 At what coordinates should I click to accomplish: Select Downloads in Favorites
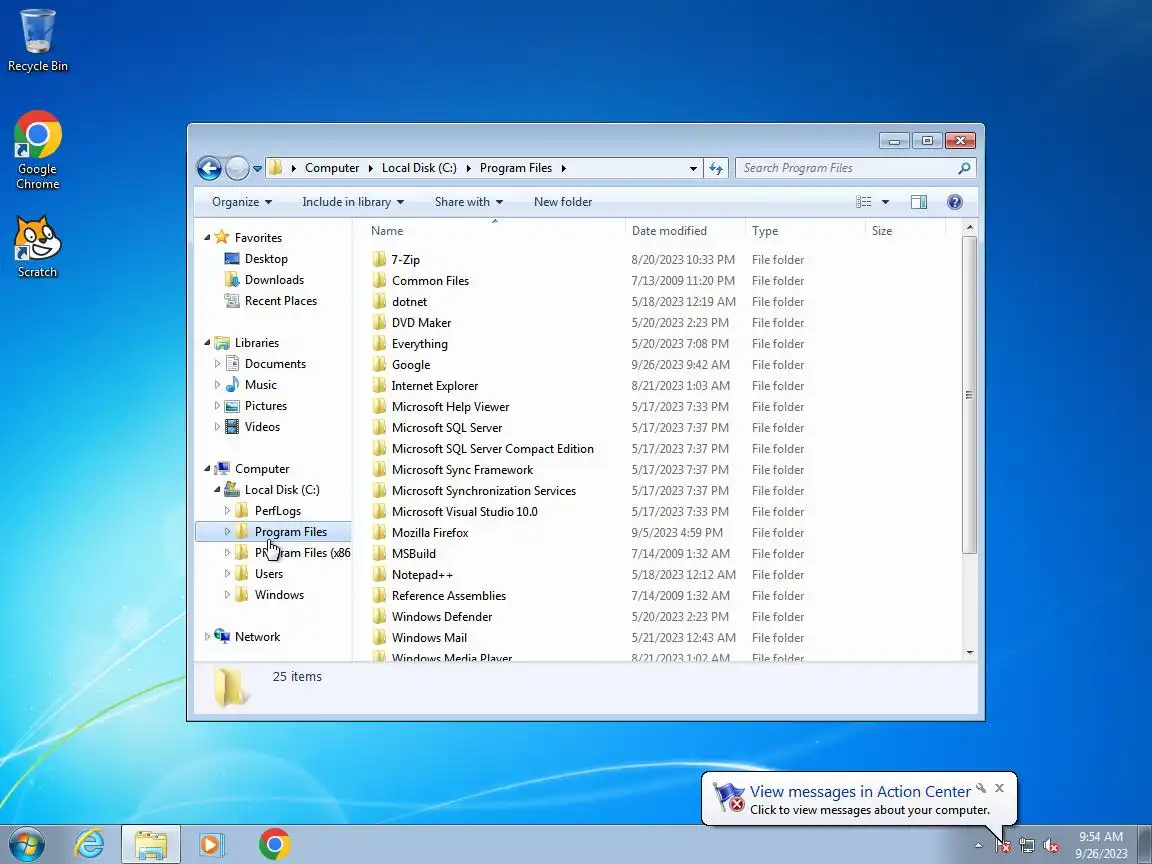[x=274, y=280]
